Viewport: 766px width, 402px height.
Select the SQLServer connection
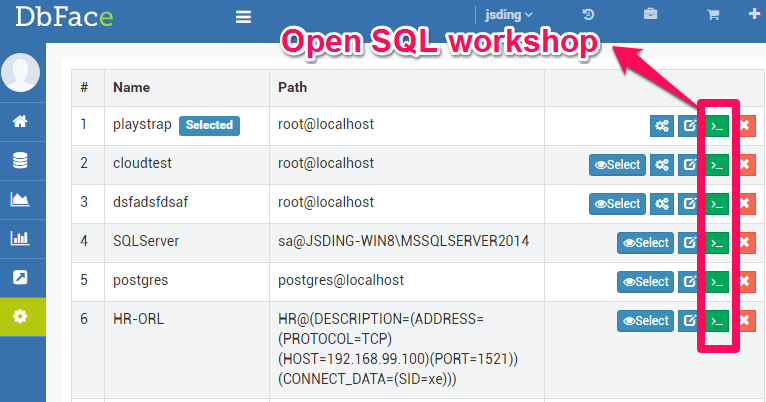[645, 243]
